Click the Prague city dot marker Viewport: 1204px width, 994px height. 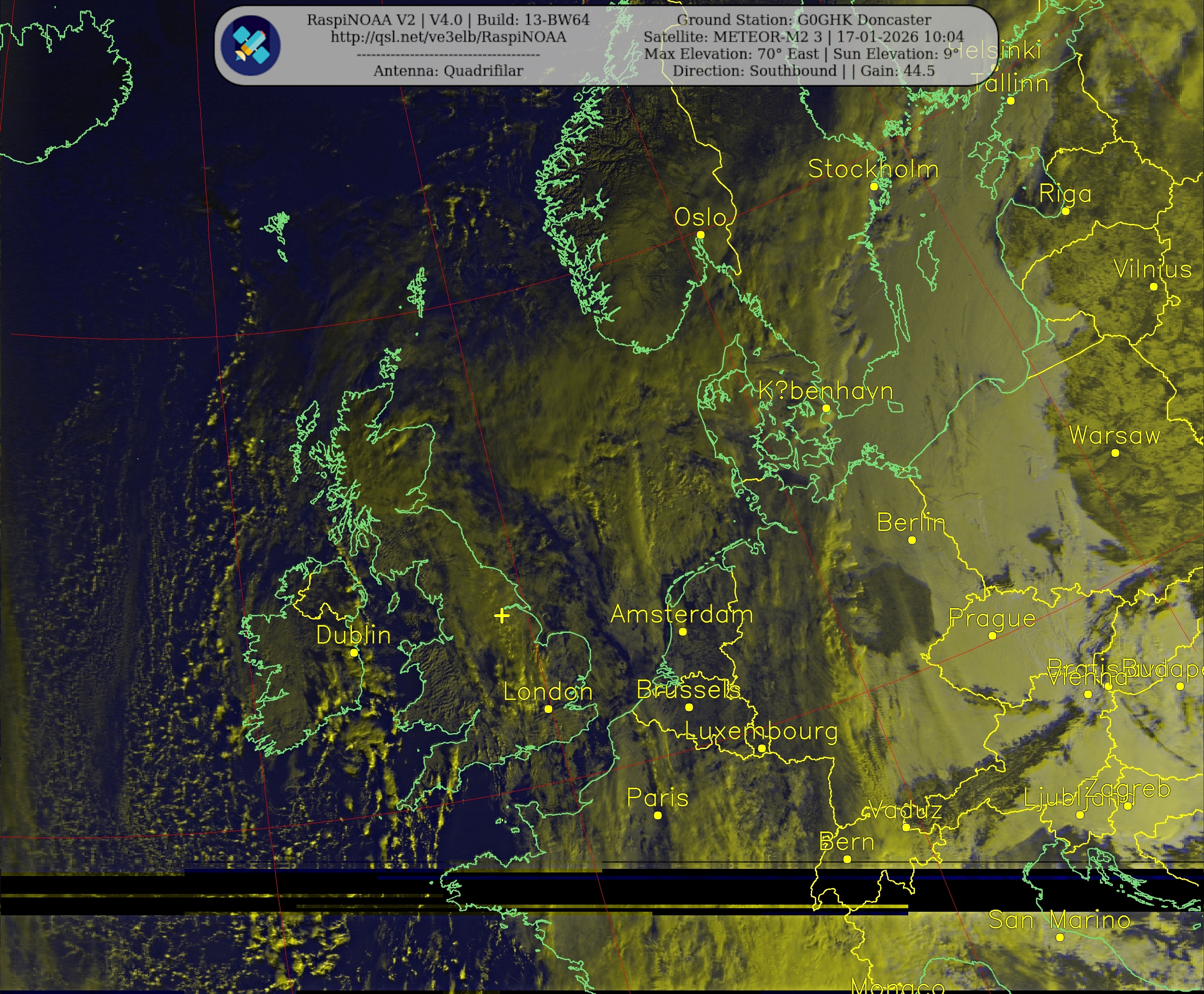992,636
